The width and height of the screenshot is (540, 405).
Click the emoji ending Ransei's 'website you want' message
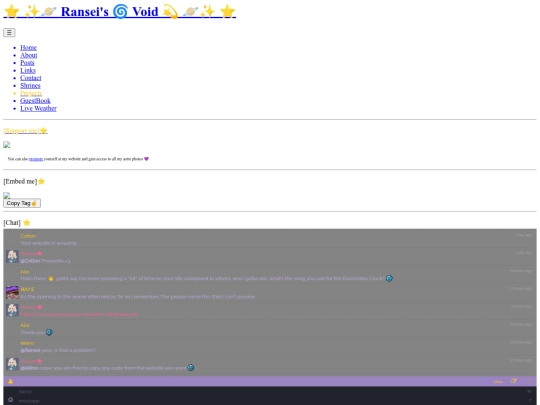click(x=191, y=368)
